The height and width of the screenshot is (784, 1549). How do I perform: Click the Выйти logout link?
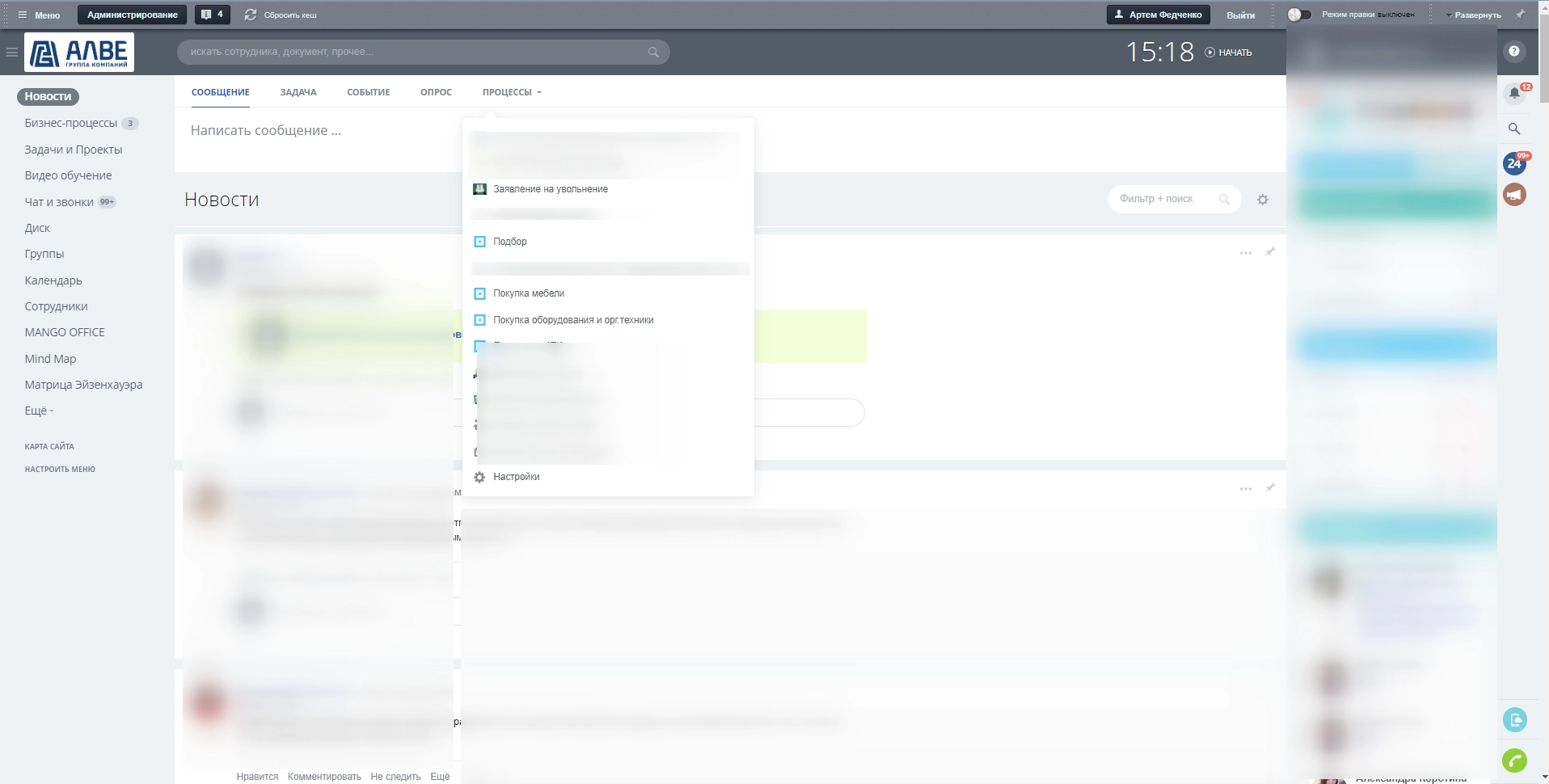pyautogui.click(x=1240, y=15)
